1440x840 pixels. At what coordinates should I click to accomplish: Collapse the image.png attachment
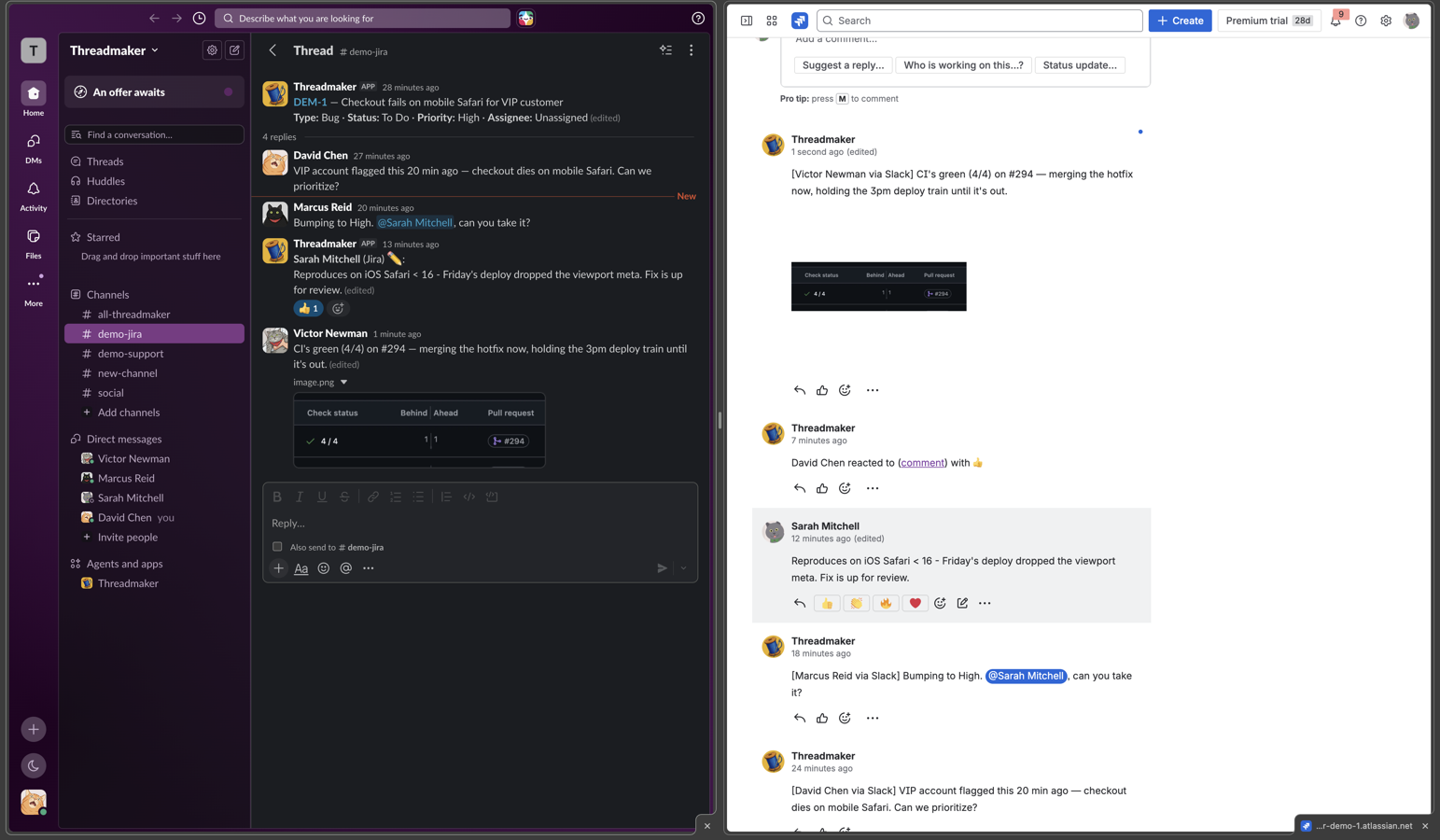(343, 382)
